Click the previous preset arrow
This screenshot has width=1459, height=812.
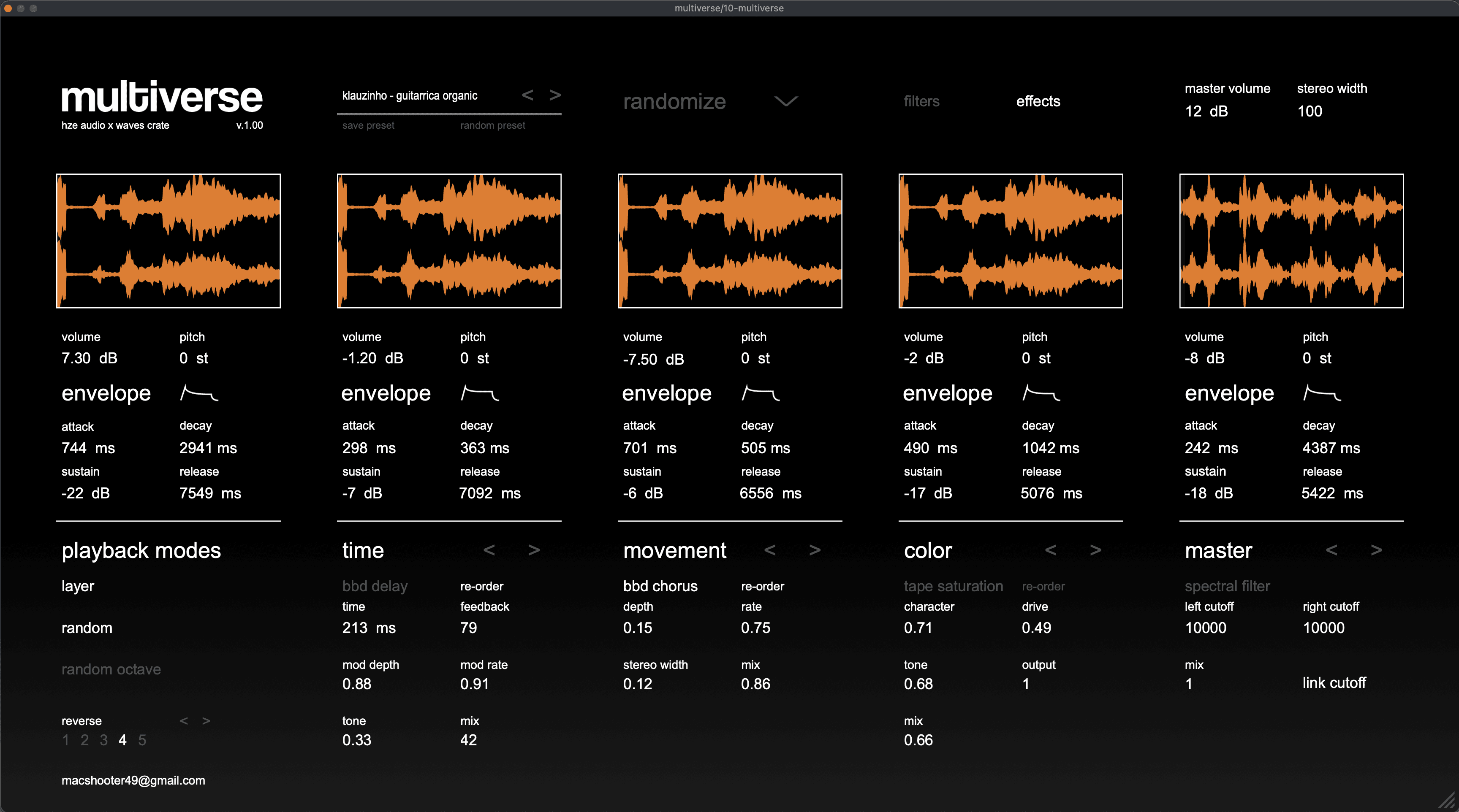[527, 95]
